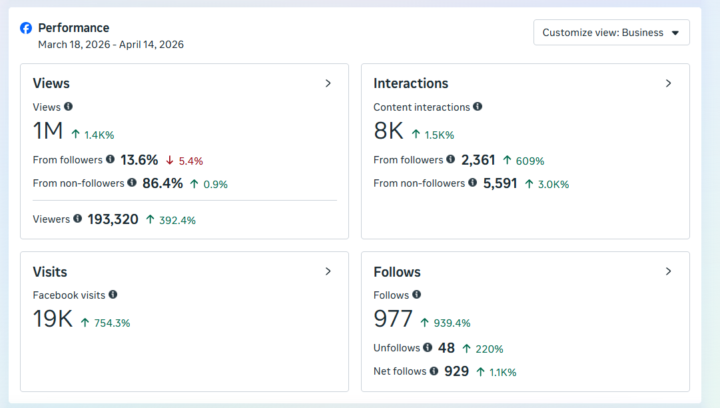720x408 pixels.
Task: Expand the Interactions card chevron
Action: pyautogui.click(x=669, y=83)
